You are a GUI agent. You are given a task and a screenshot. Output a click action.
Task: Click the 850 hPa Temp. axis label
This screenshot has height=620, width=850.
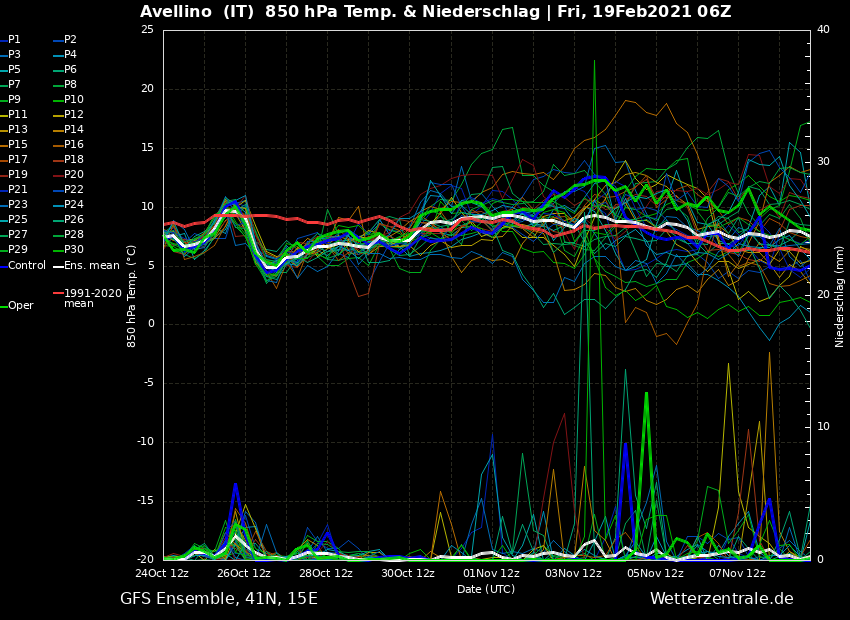(x=132, y=296)
